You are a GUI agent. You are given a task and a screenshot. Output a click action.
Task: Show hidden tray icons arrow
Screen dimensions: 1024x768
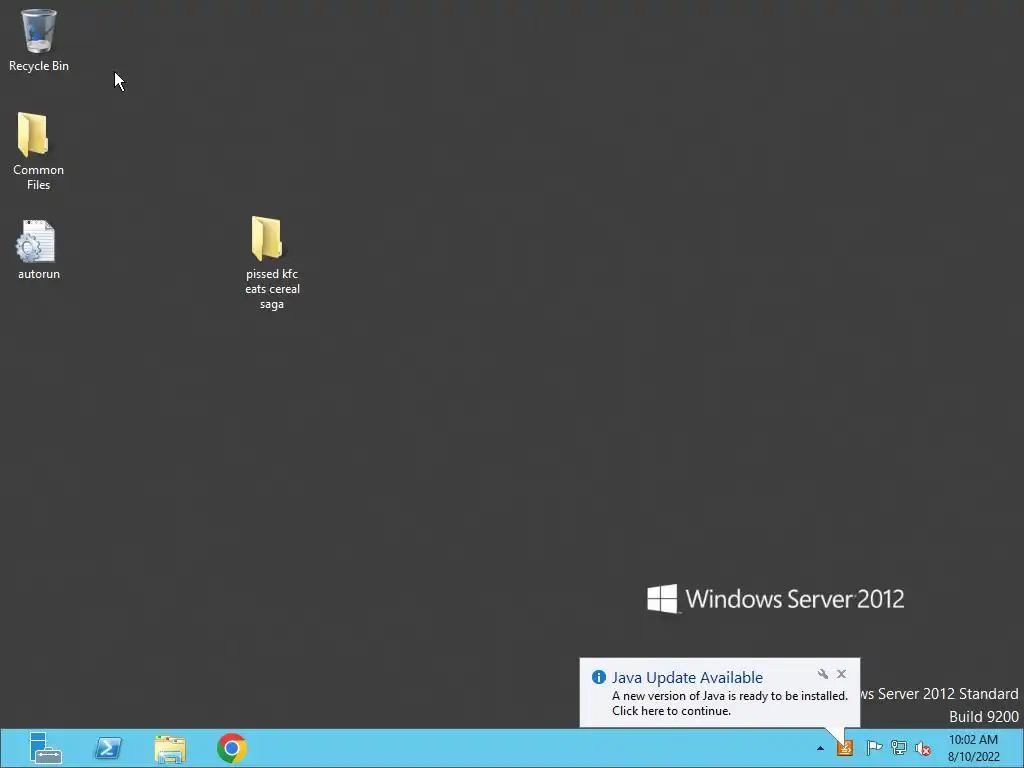(820, 748)
